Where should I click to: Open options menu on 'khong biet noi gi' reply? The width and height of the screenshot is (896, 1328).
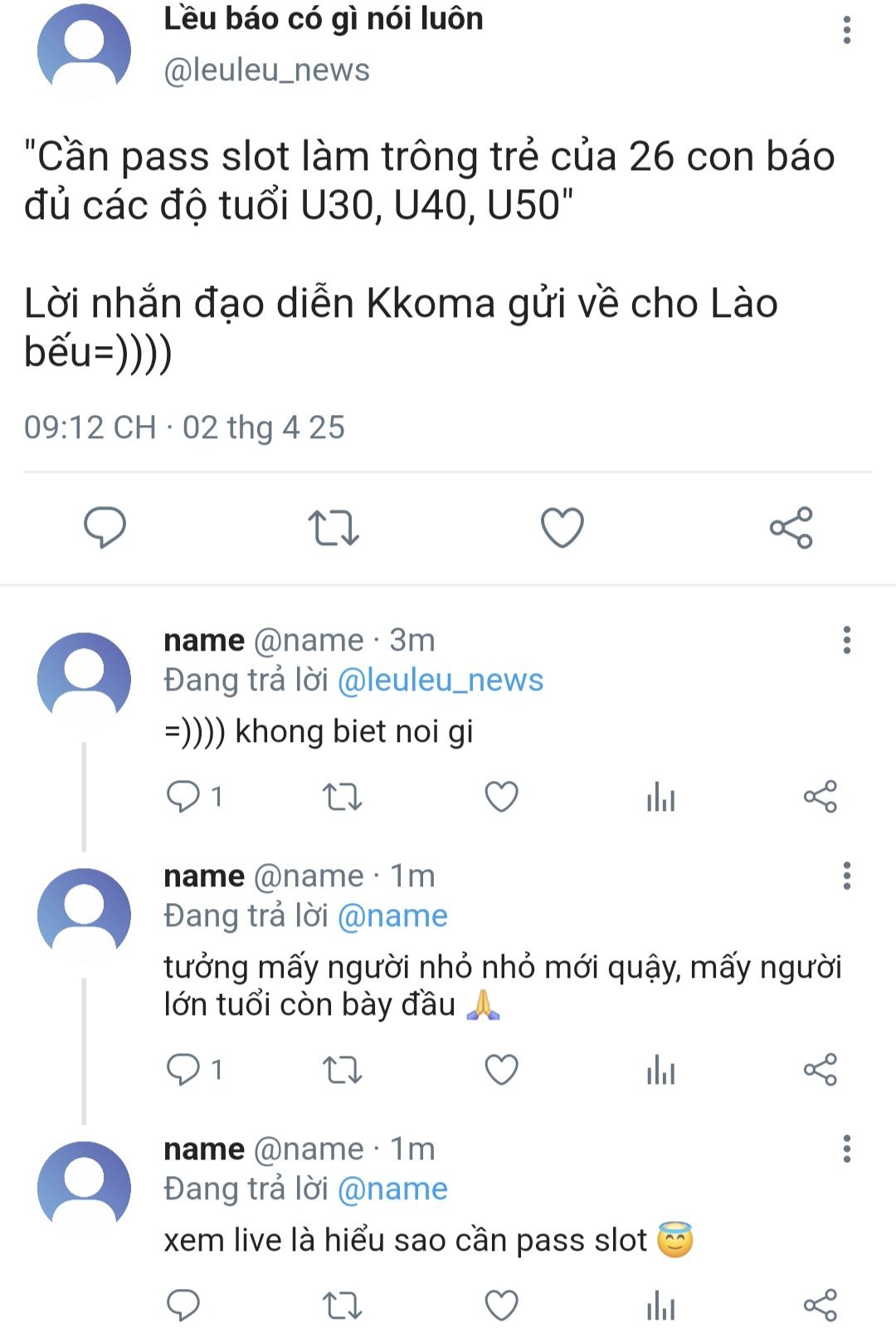point(846,640)
